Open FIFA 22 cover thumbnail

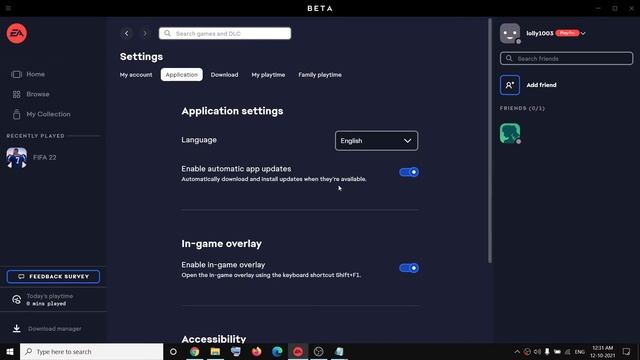17,158
